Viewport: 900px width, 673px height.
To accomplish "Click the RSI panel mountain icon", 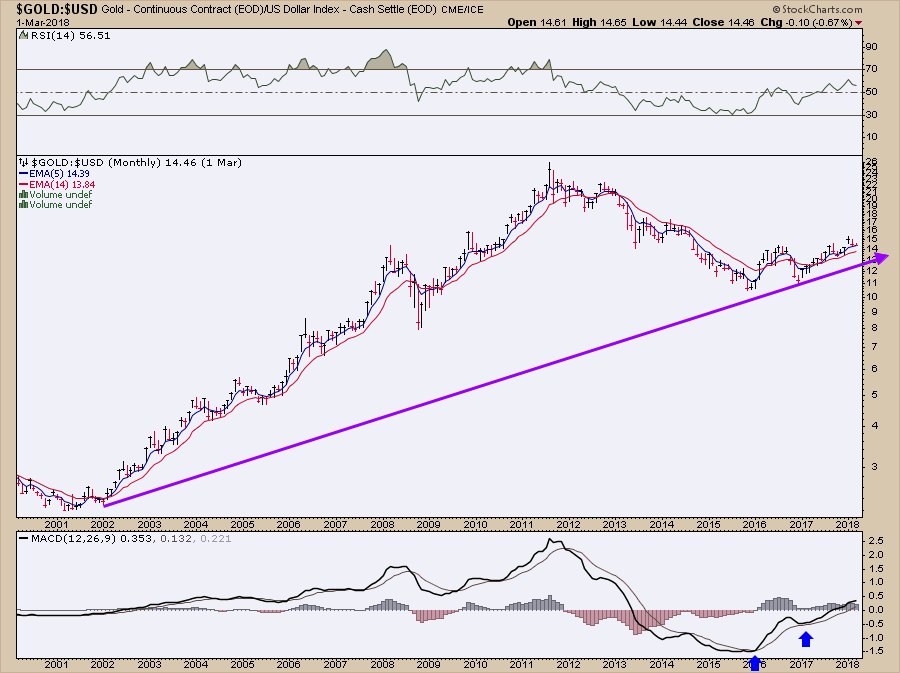I will click(x=24, y=35).
